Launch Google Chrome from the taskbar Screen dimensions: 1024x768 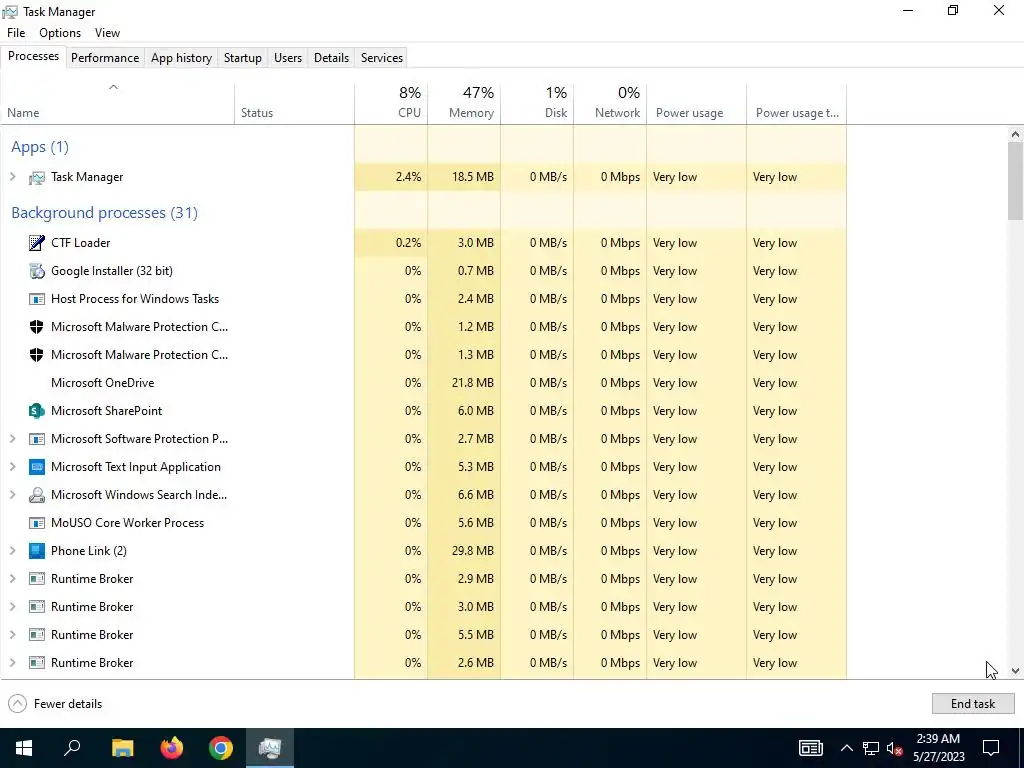[x=221, y=748]
